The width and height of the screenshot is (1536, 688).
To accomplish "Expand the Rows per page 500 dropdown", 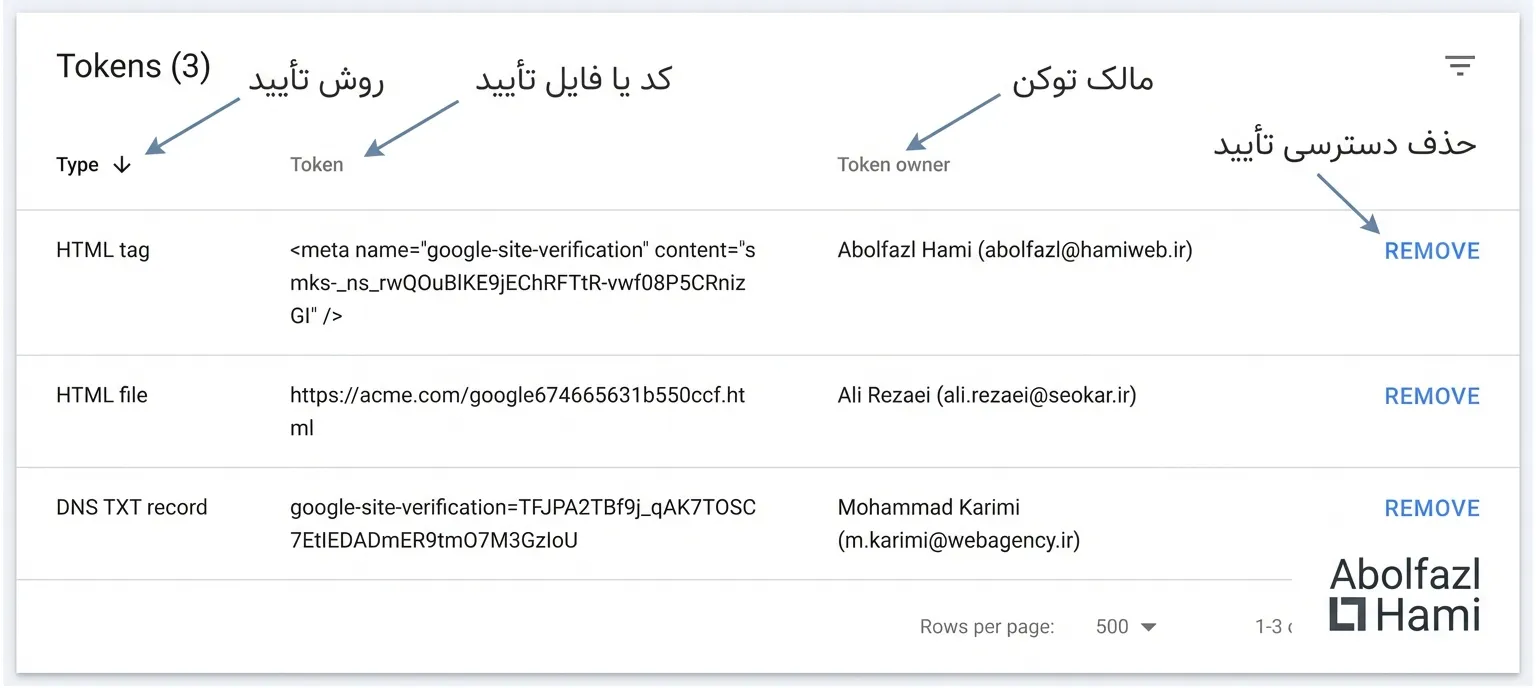I will click(x=1126, y=627).
